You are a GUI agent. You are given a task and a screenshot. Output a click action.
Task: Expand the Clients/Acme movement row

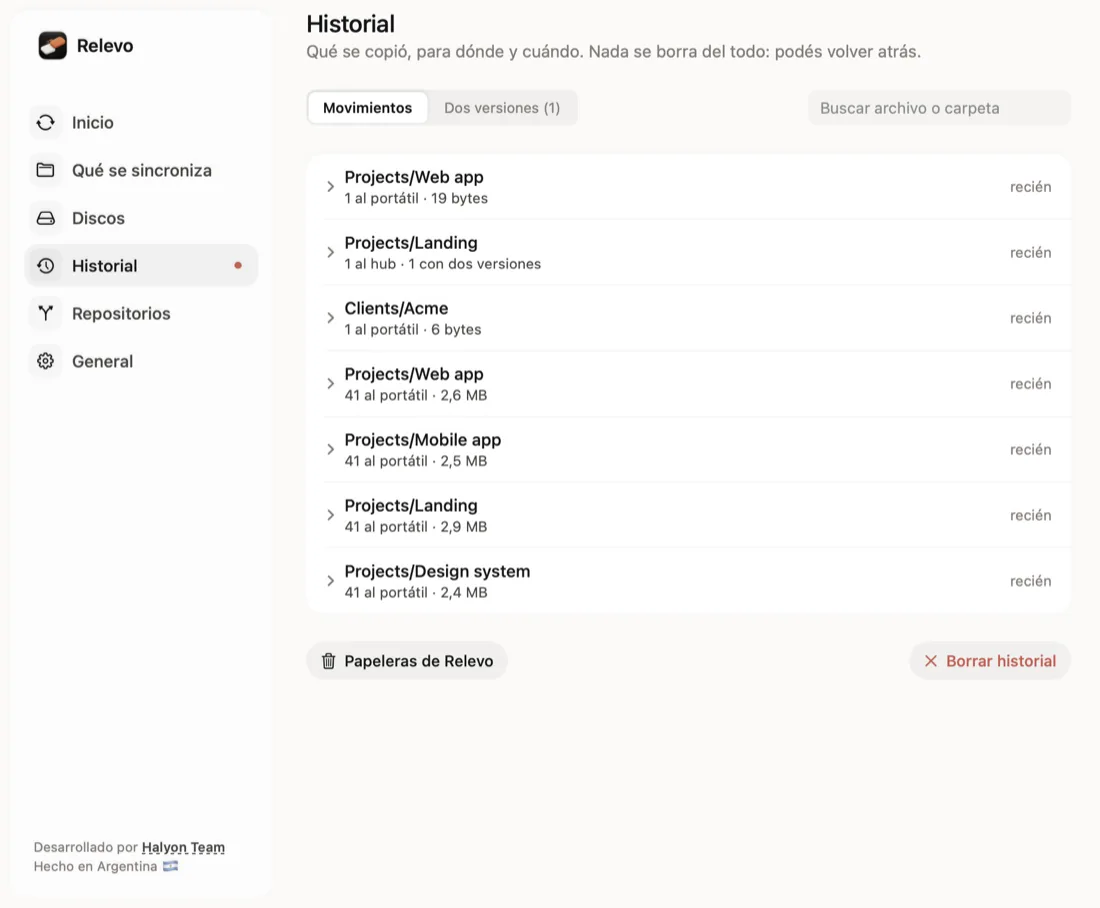689,318
